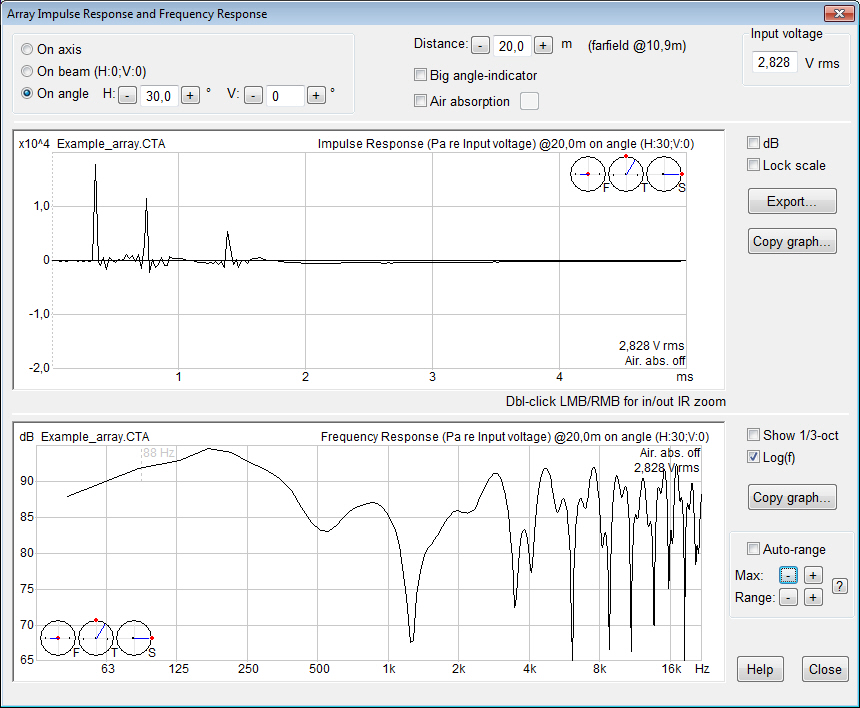
Task: Increase horizontal angle H with plus button
Action: point(190,95)
